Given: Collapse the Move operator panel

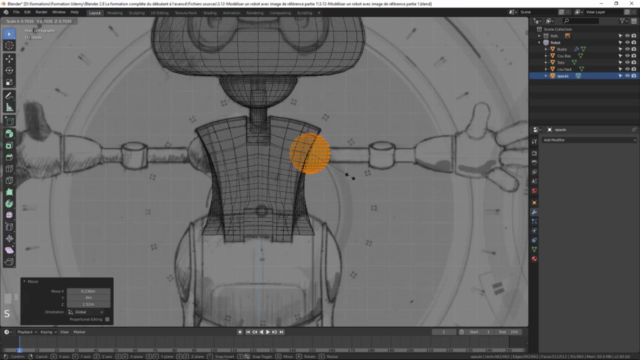Looking at the screenshot, I should 24,281.
